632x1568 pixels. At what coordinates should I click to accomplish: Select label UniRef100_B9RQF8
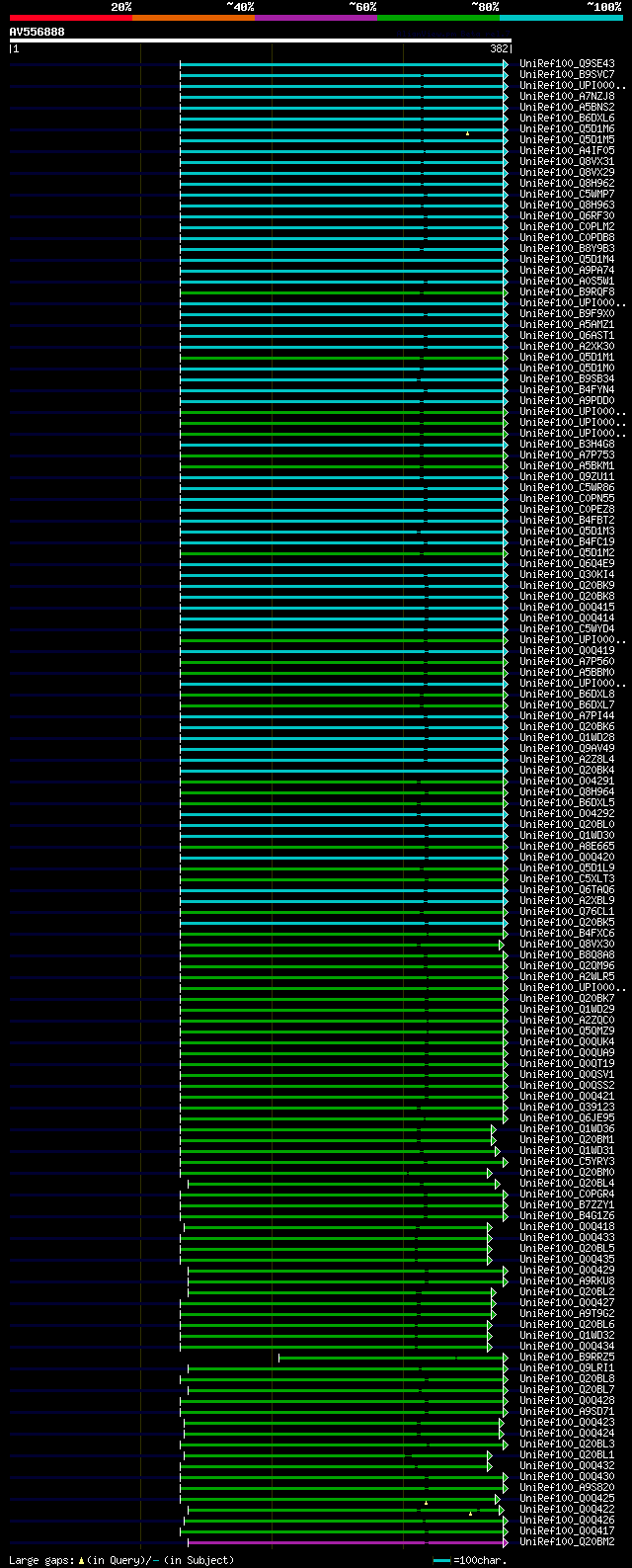click(567, 291)
